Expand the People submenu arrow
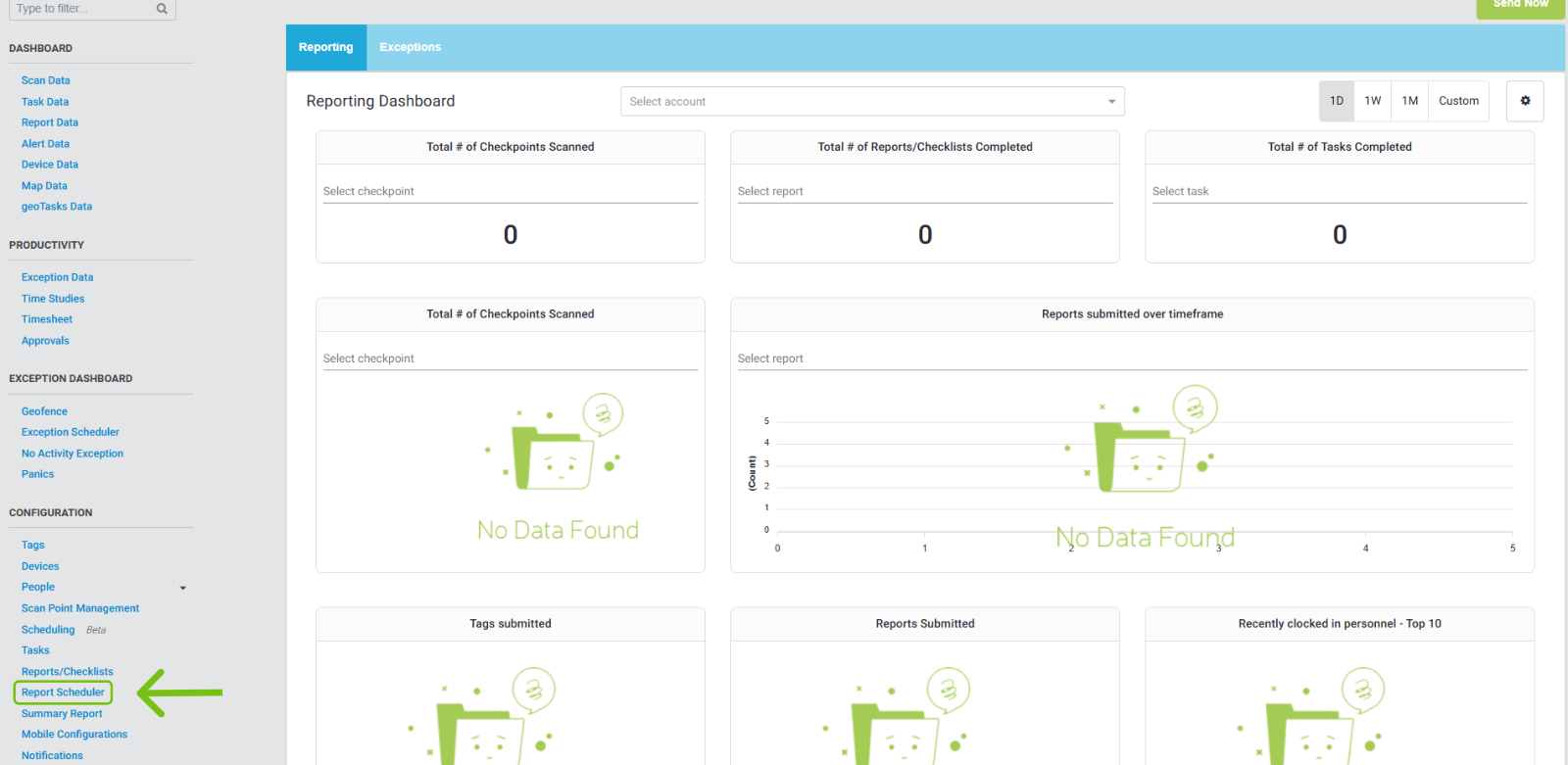 (x=182, y=588)
